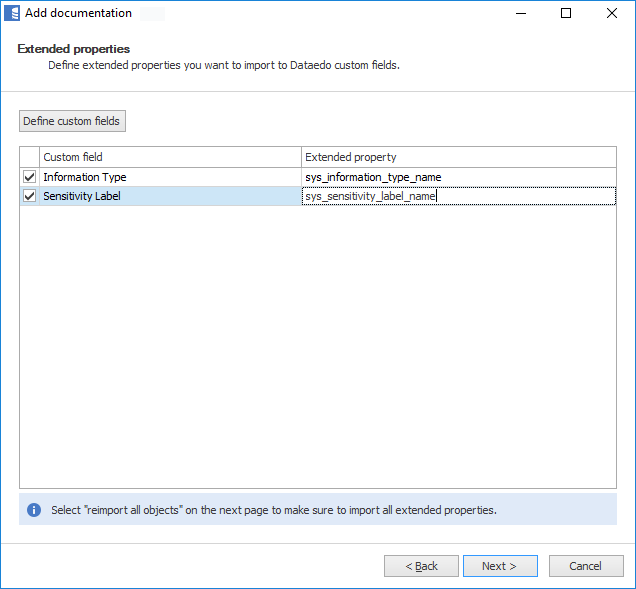Maximize the Add documentation window
Viewport: 636px width, 589px height.
coord(566,13)
